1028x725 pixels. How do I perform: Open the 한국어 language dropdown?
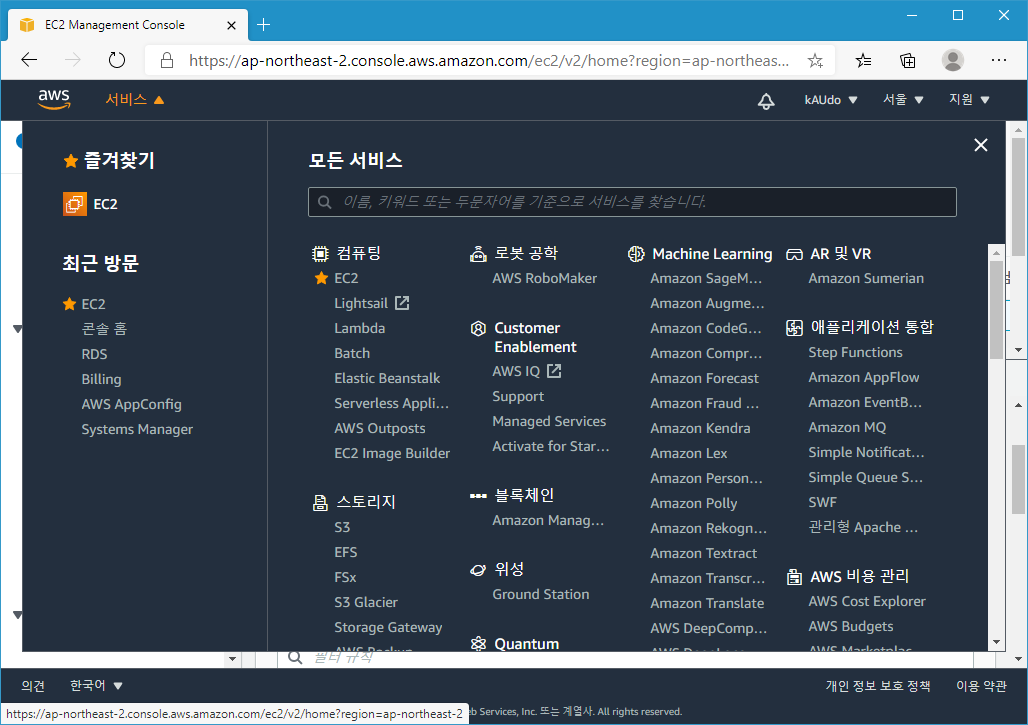pyautogui.click(x=96, y=686)
